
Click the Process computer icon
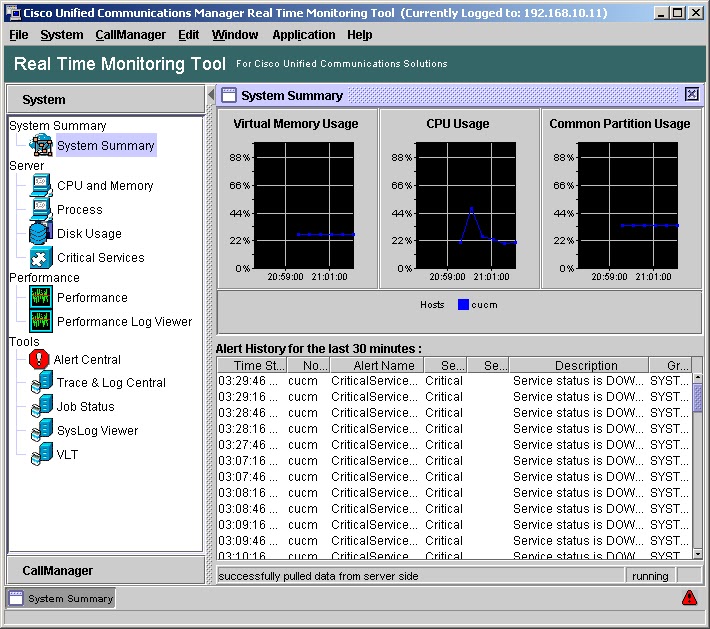[41, 209]
